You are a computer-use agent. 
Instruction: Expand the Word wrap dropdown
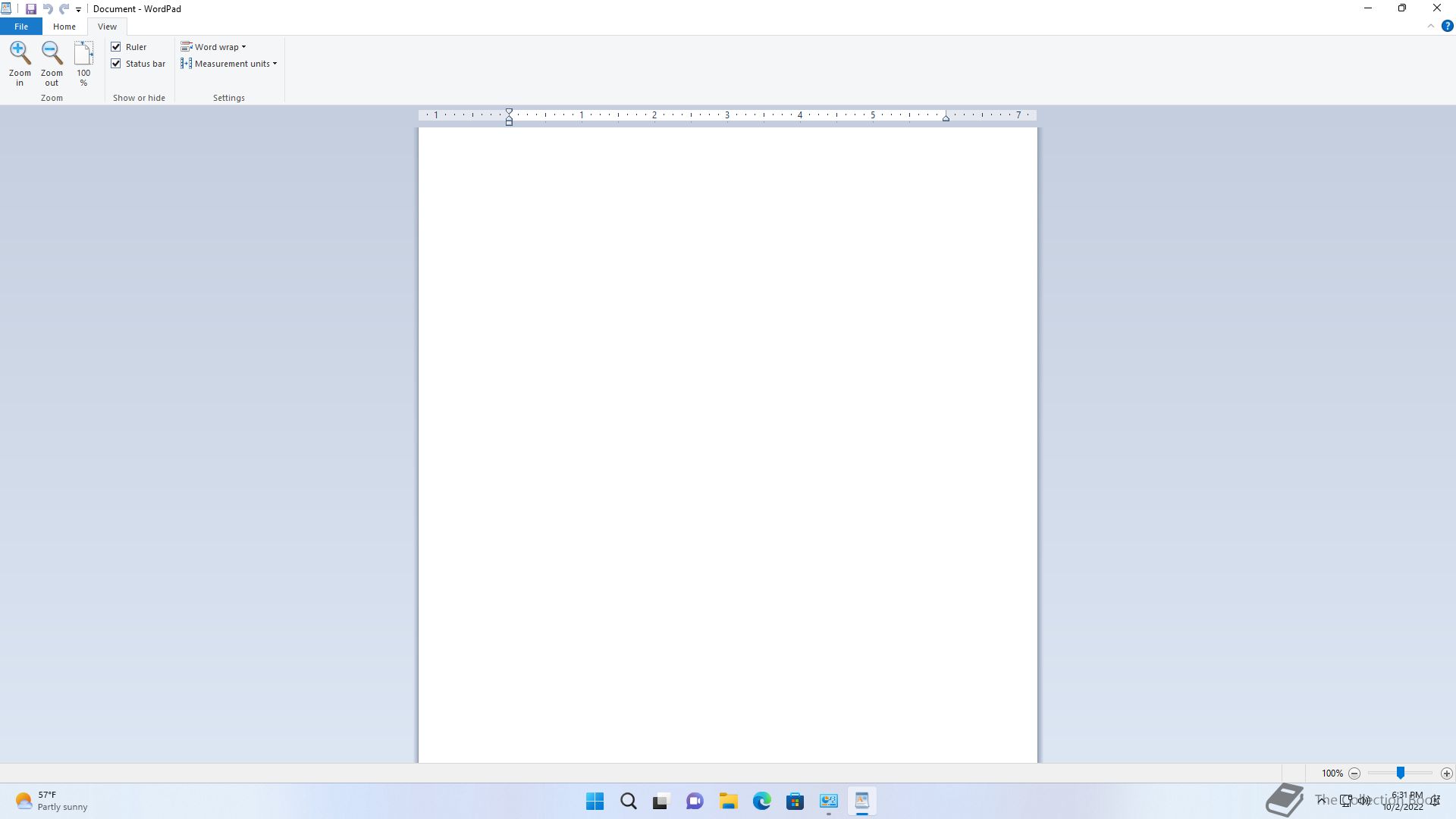tap(213, 47)
